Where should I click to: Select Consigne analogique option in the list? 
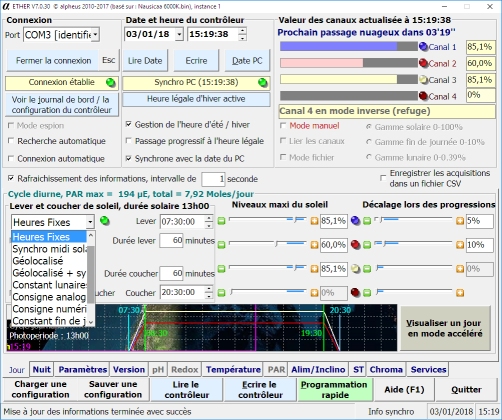point(49,297)
